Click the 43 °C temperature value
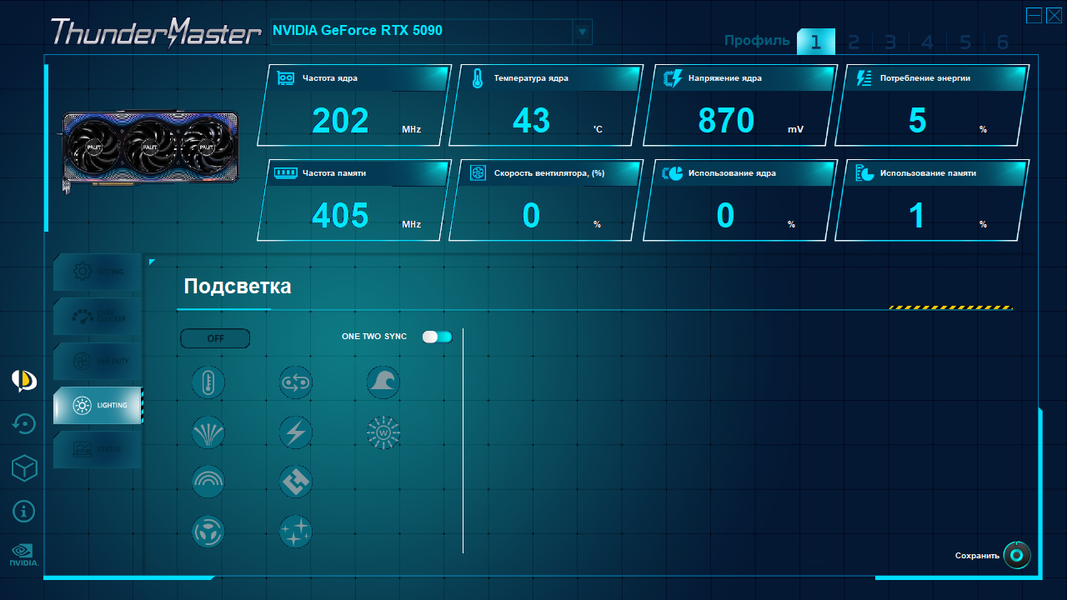The width and height of the screenshot is (1067, 600). [x=531, y=121]
